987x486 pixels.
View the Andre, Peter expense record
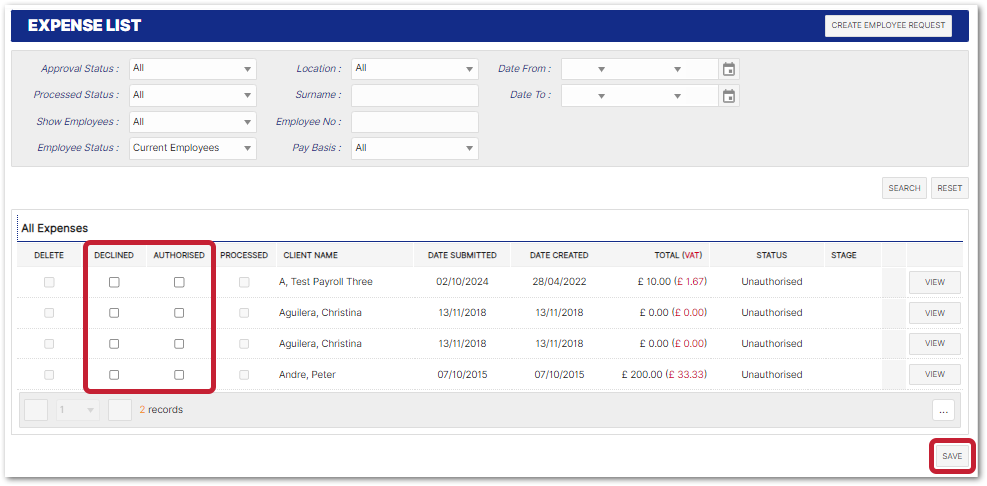pyautogui.click(x=934, y=375)
